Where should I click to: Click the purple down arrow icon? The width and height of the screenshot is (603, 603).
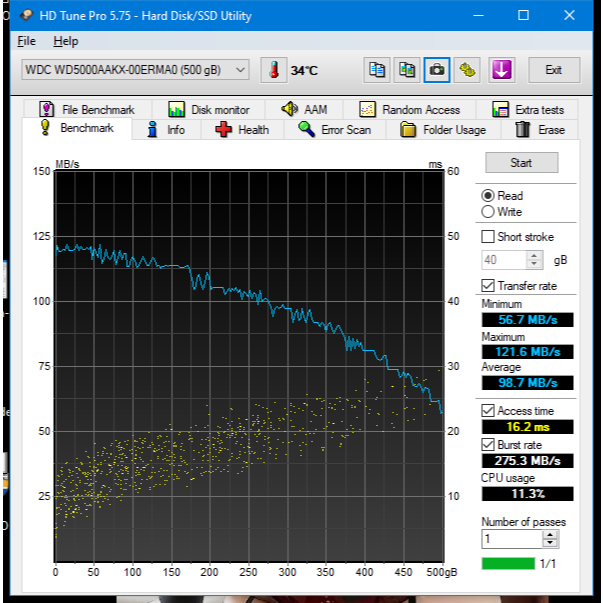click(x=501, y=70)
